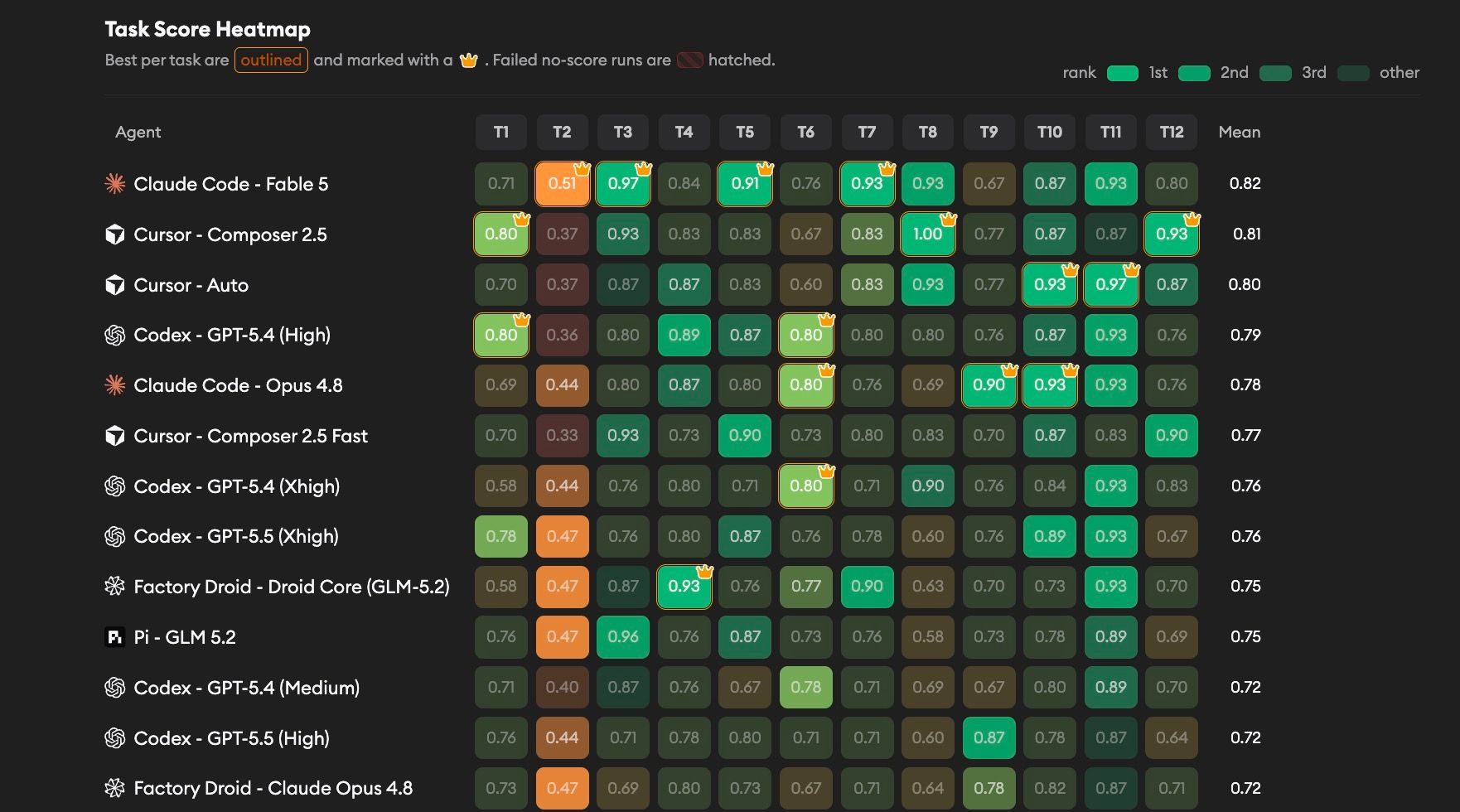
Task: Select the T2 column header
Action: click(x=562, y=132)
